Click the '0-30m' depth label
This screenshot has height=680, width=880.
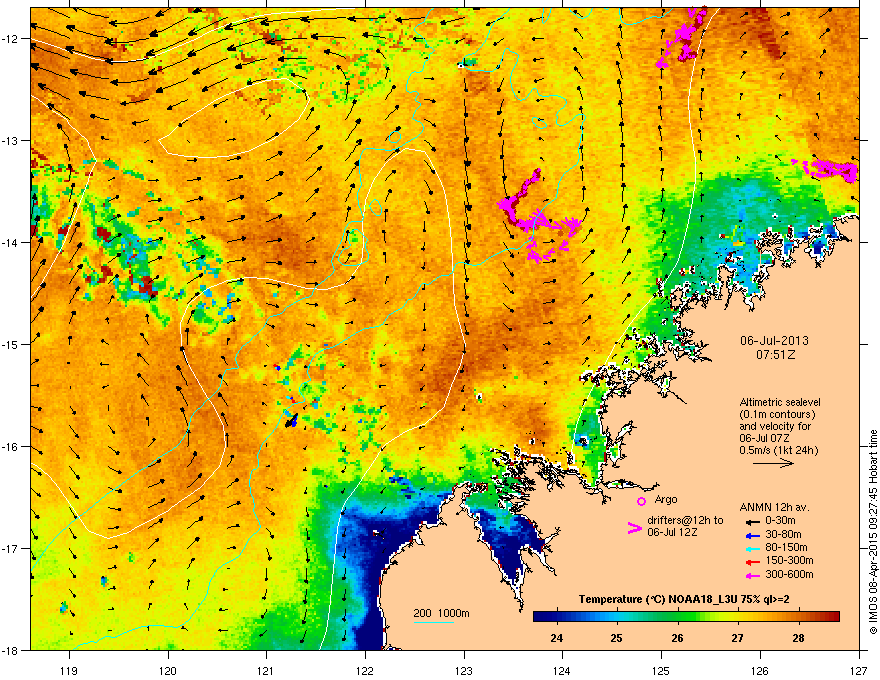tap(781, 521)
